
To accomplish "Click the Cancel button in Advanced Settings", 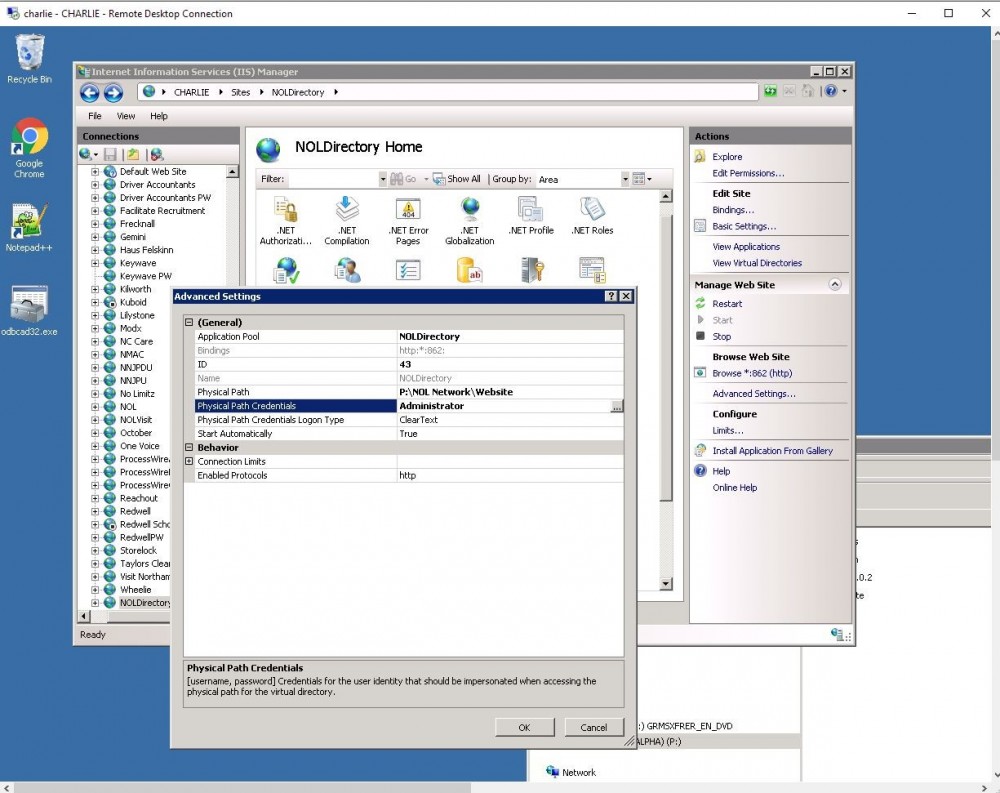I will pos(593,727).
